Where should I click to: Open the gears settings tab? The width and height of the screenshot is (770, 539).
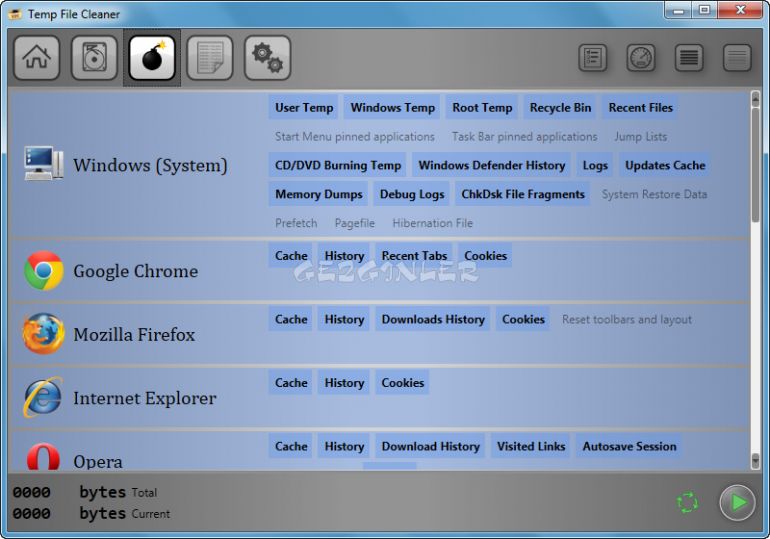pyautogui.click(x=268, y=58)
